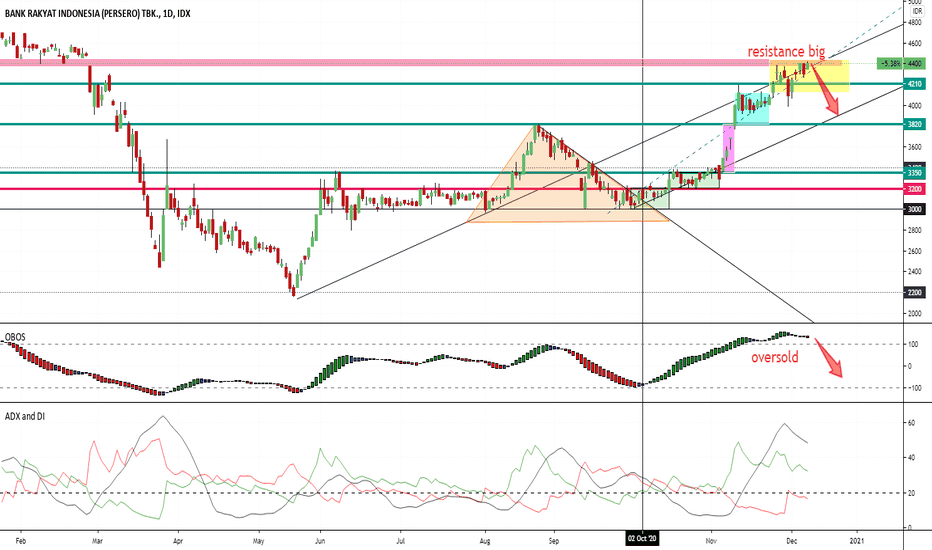Click the Mar label on the time axis
Image resolution: width=932 pixels, height=550 pixels.
coord(97,541)
